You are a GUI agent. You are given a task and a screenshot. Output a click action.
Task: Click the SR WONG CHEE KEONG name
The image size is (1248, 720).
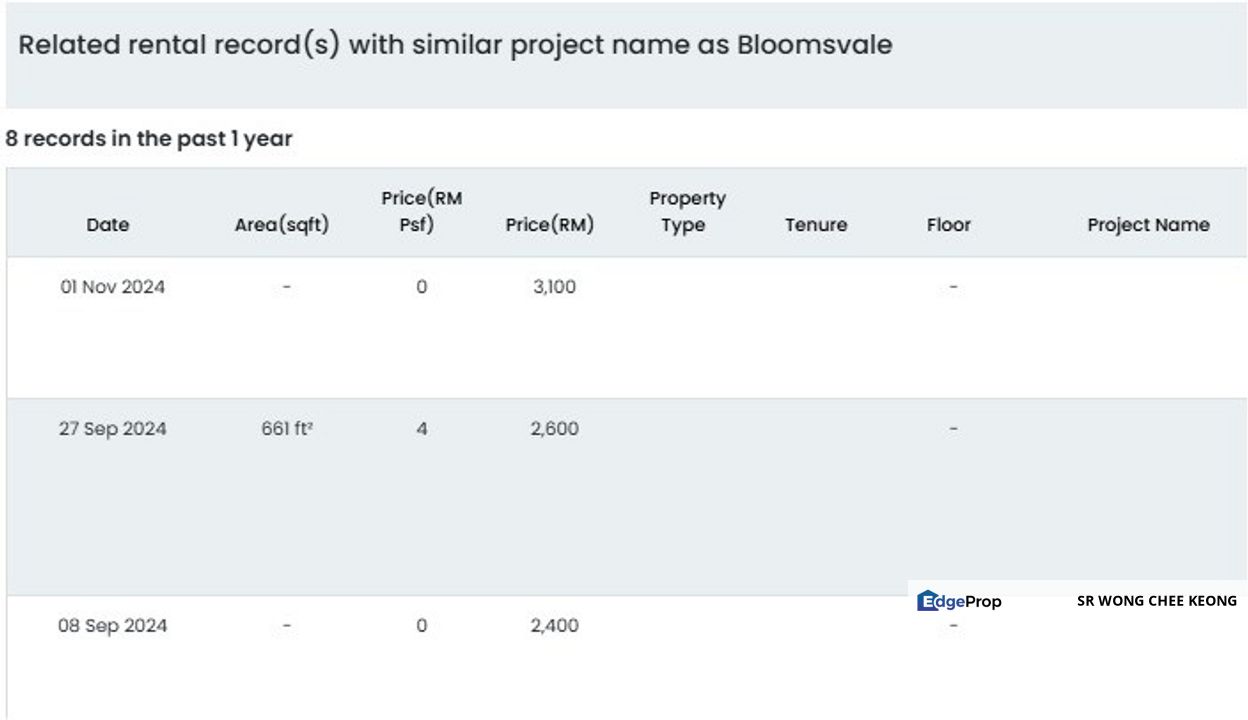tap(1156, 601)
